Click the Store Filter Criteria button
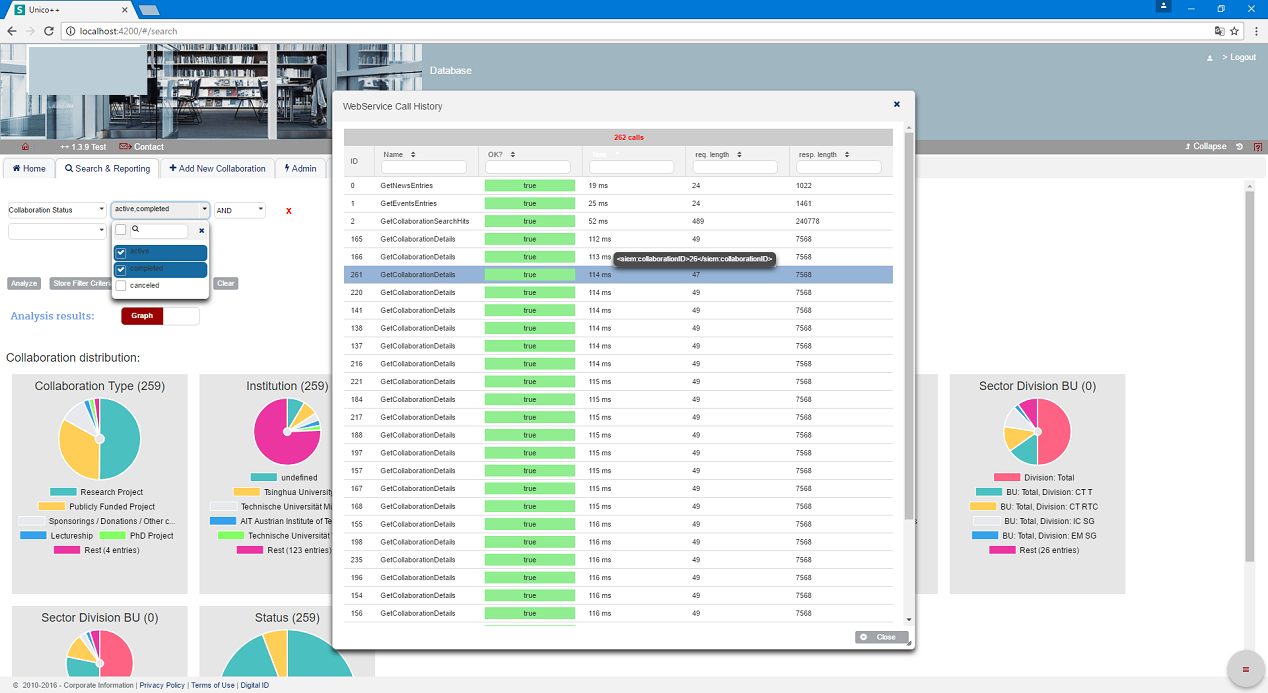Screen dimensions: 1268x693 coord(80,283)
